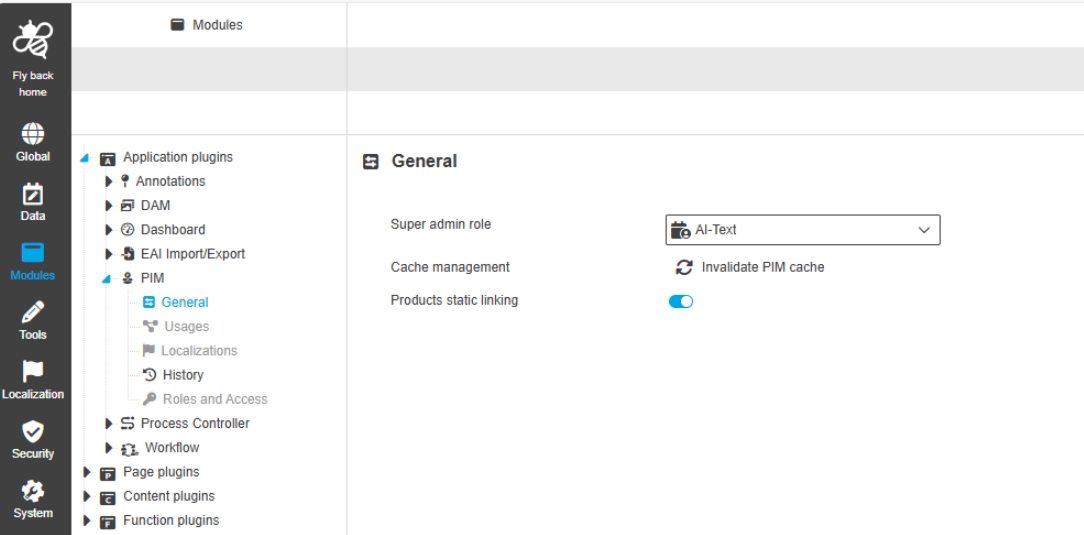Select the History item under PIM
The height and width of the screenshot is (535, 1084).
tap(181, 375)
